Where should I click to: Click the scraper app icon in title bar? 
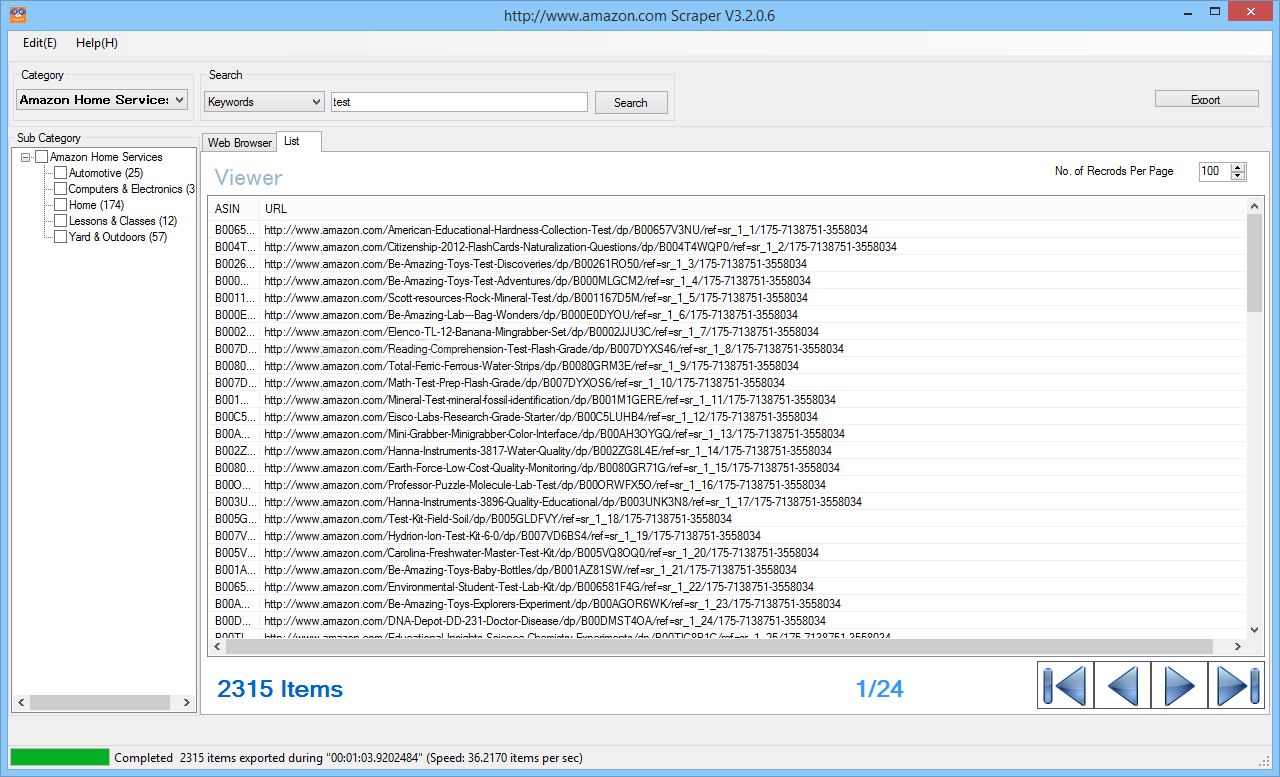click(x=17, y=15)
